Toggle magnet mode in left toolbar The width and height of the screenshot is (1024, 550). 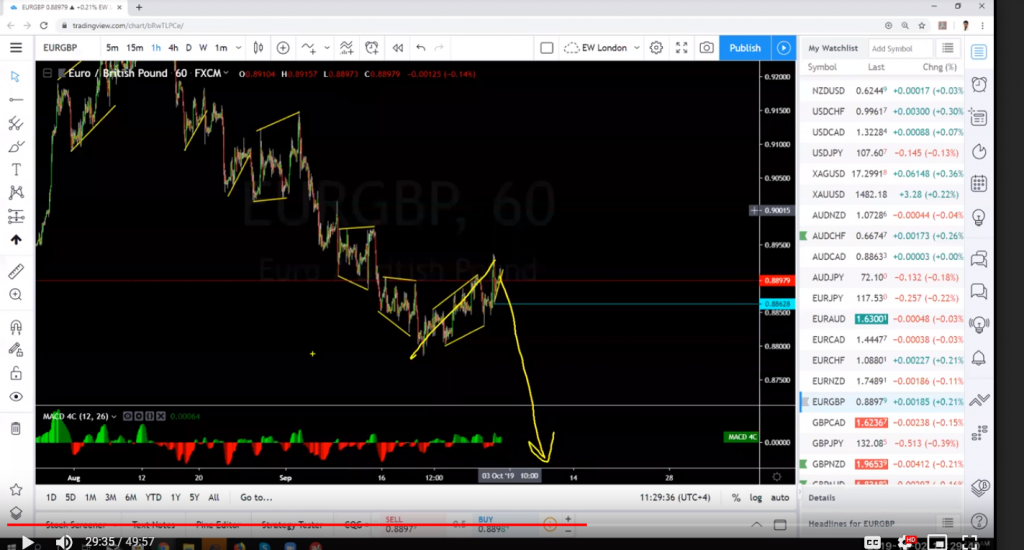coord(16,327)
